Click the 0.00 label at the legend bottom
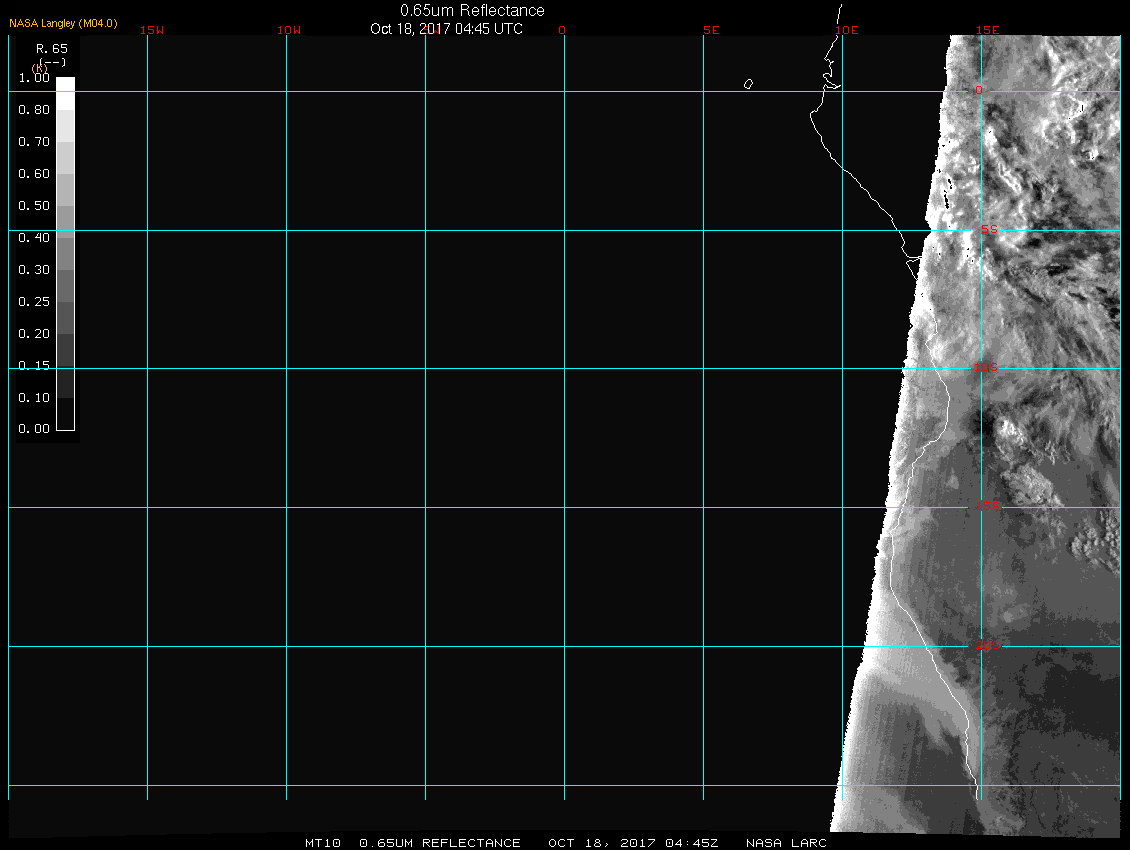 click(x=34, y=429)
